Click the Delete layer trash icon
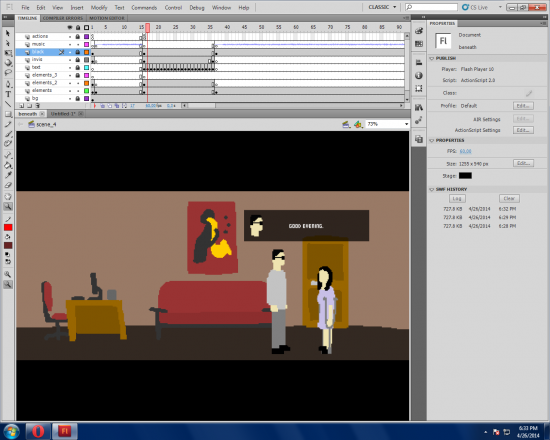The width and height of the screenshot is (550, 440). pyautogui.click(x=38, y=106)
